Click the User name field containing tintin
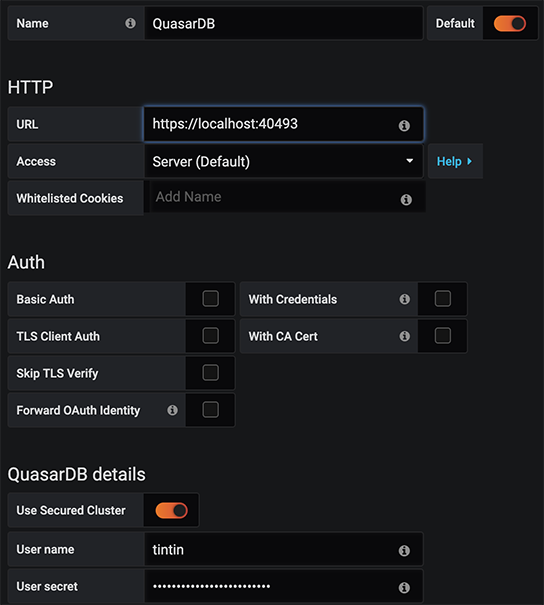This screenshot has height=605, width=544. pyautogui.click(x=284, y=549)
